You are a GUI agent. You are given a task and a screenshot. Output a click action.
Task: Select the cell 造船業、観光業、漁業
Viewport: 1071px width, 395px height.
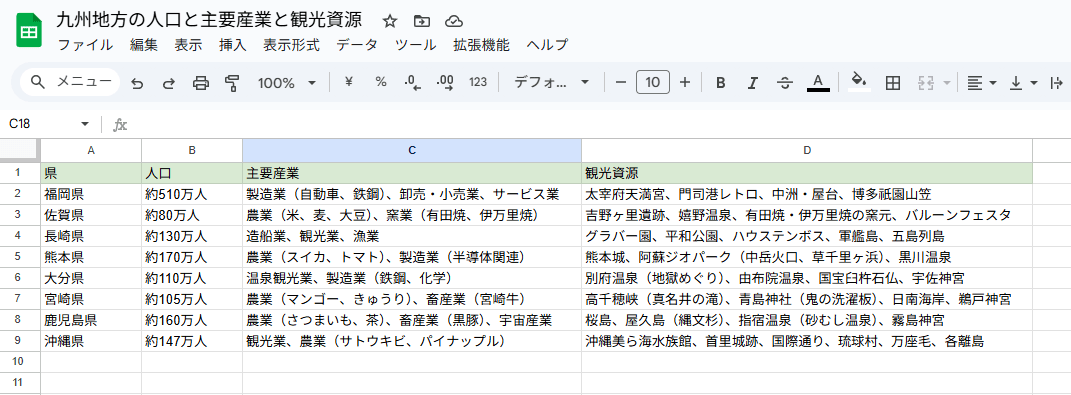coord(412,236)
